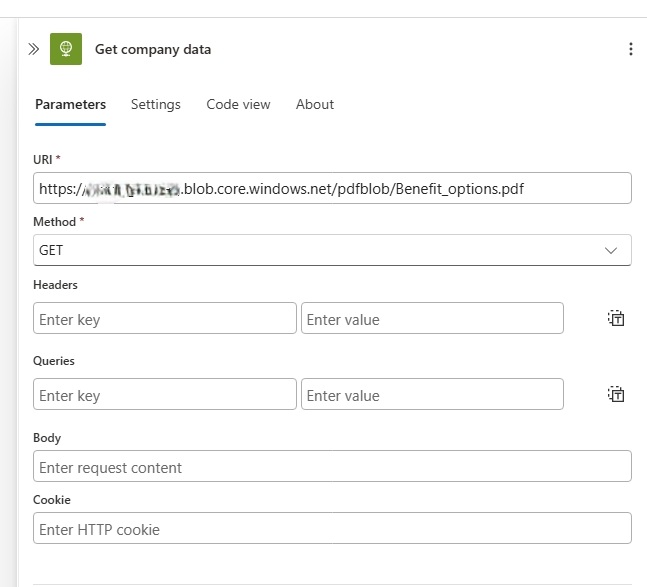Open the Code view tab

pos(238,104)
